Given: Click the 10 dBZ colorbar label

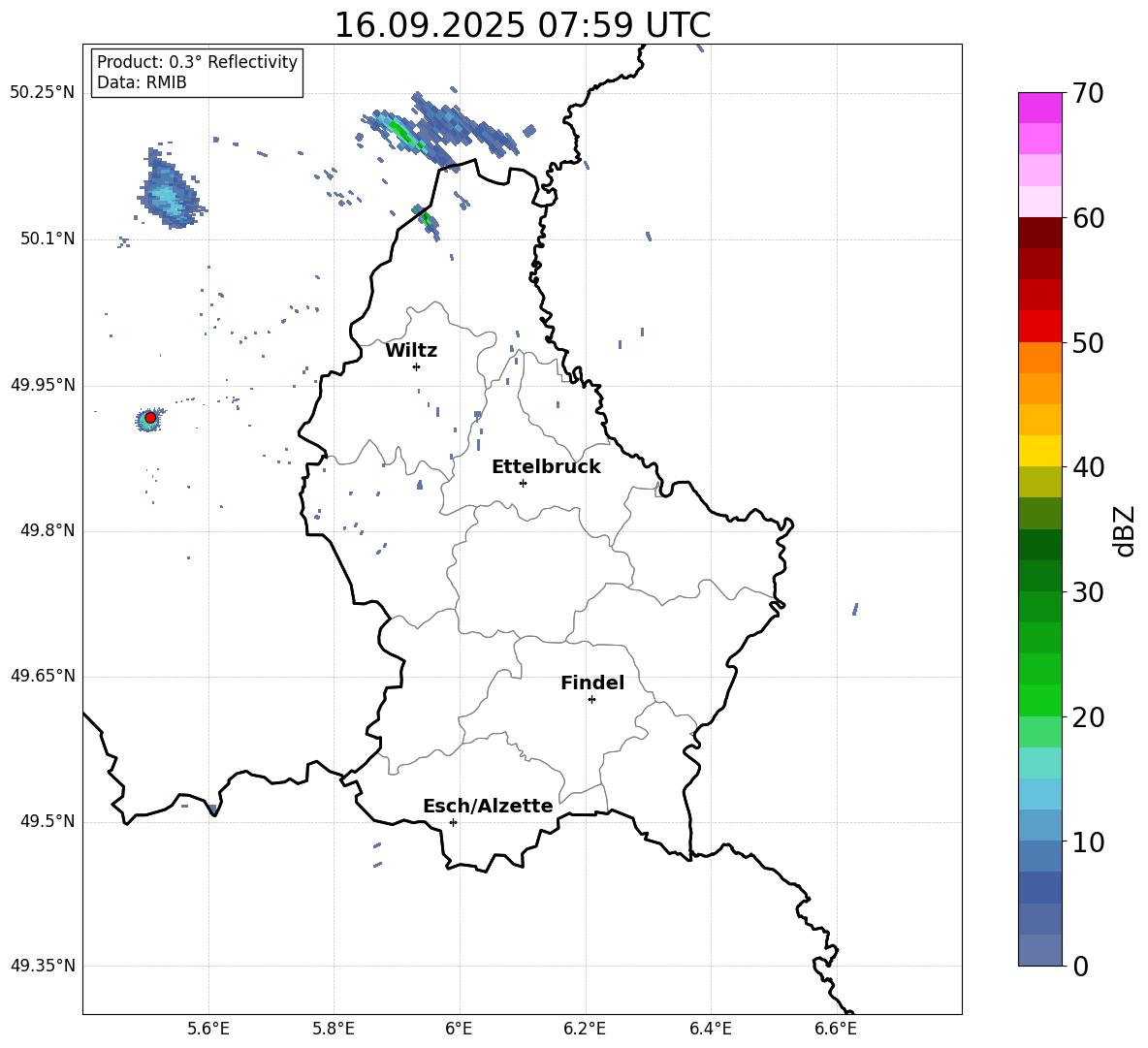Looking at the screenshot, I should (1088, 842).
